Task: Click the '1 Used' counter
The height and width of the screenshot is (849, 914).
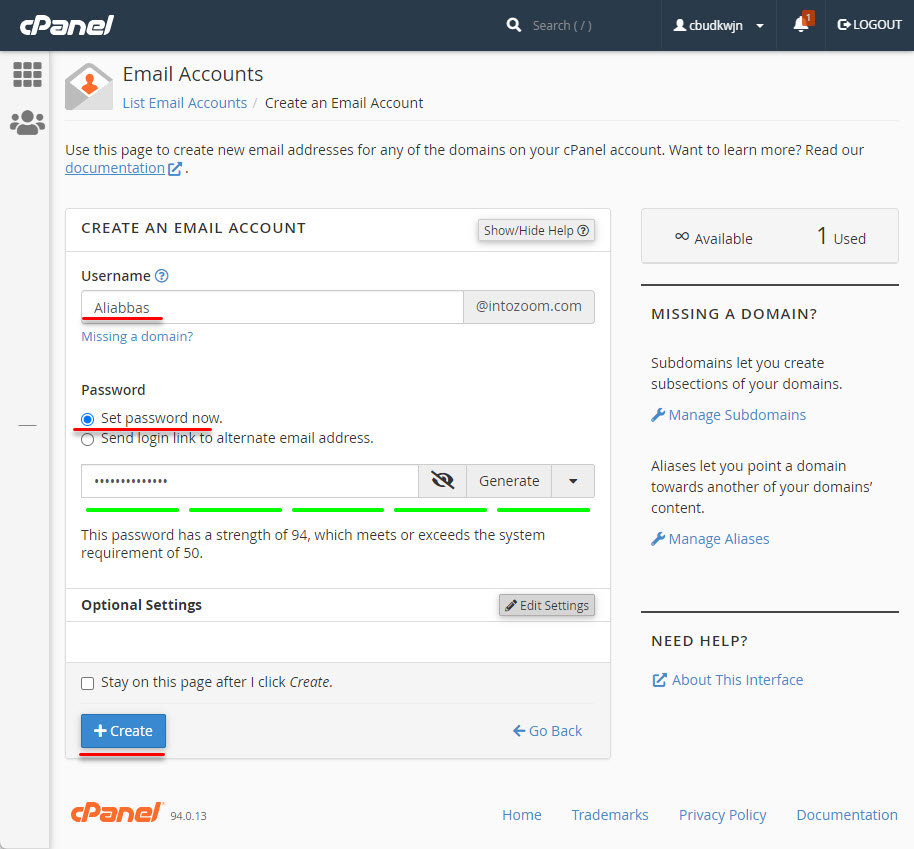Action: (841, 237)
